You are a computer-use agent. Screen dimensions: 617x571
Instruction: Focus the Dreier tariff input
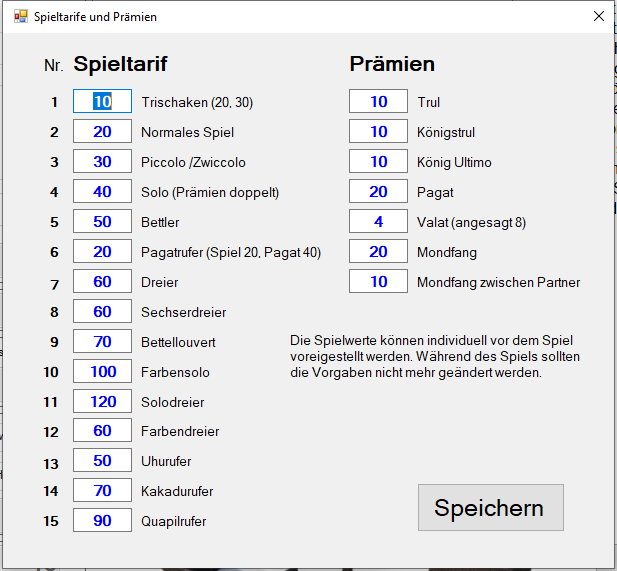102,282
